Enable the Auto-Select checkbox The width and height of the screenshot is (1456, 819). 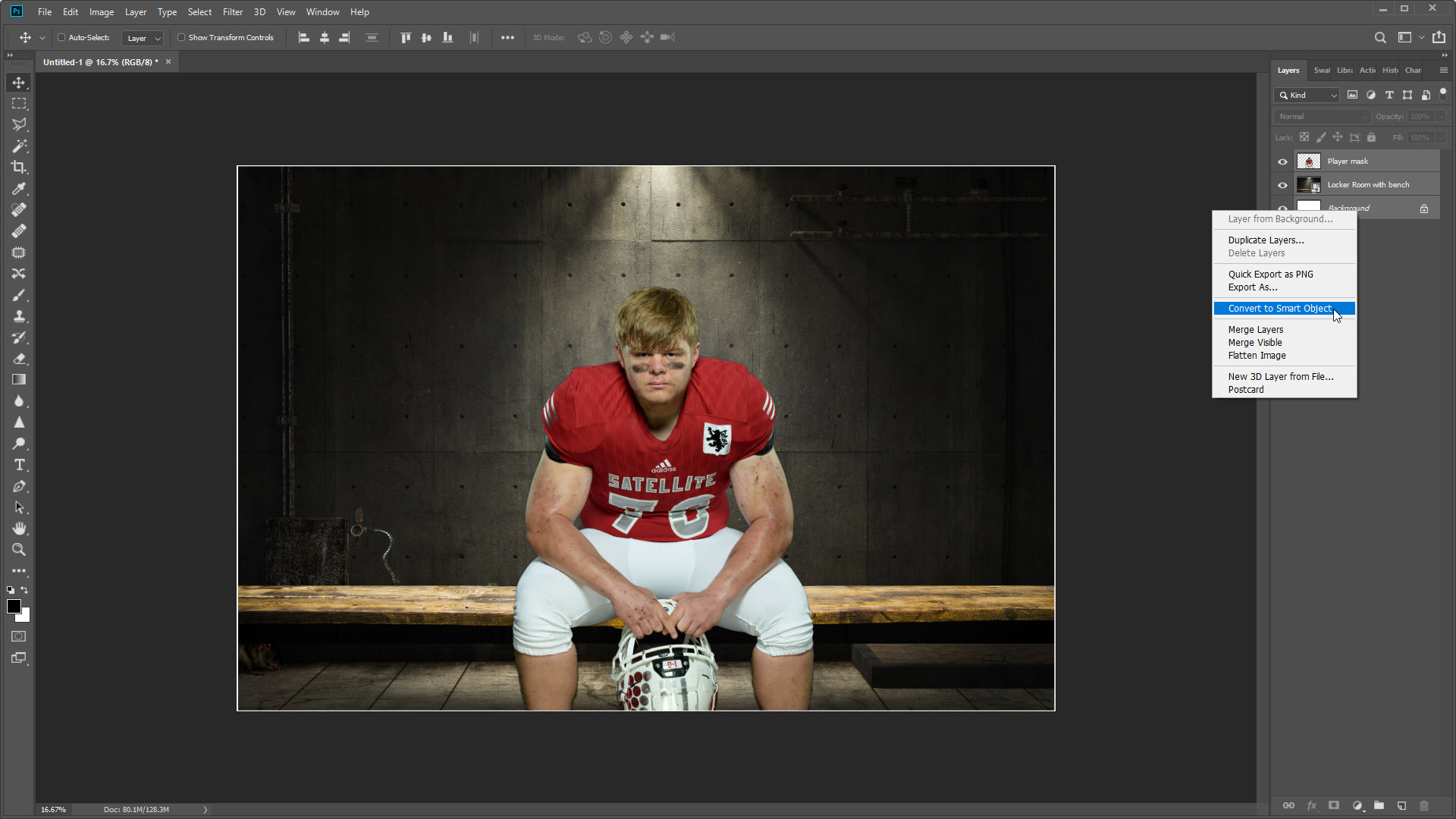(x=61, y=37)
